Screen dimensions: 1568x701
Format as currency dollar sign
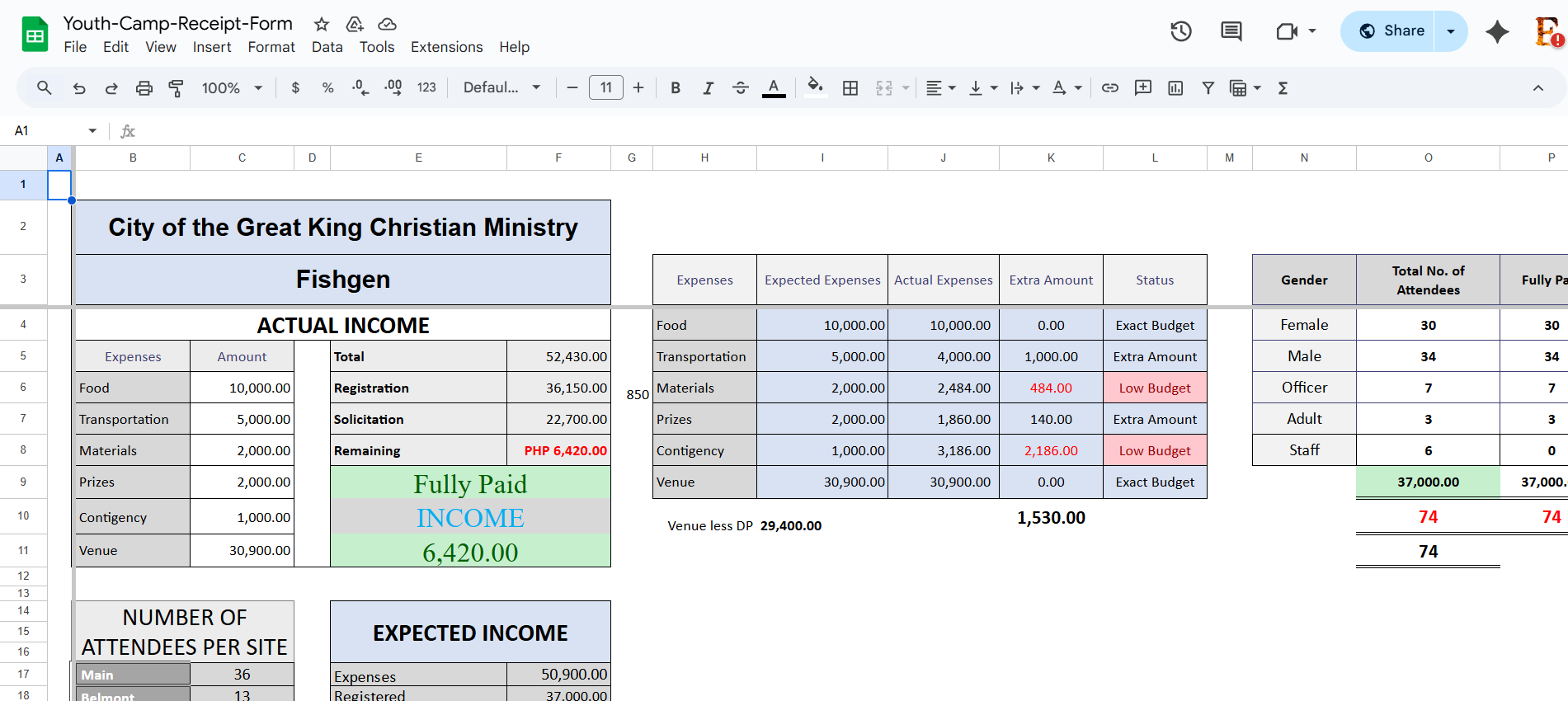(295, 87)
